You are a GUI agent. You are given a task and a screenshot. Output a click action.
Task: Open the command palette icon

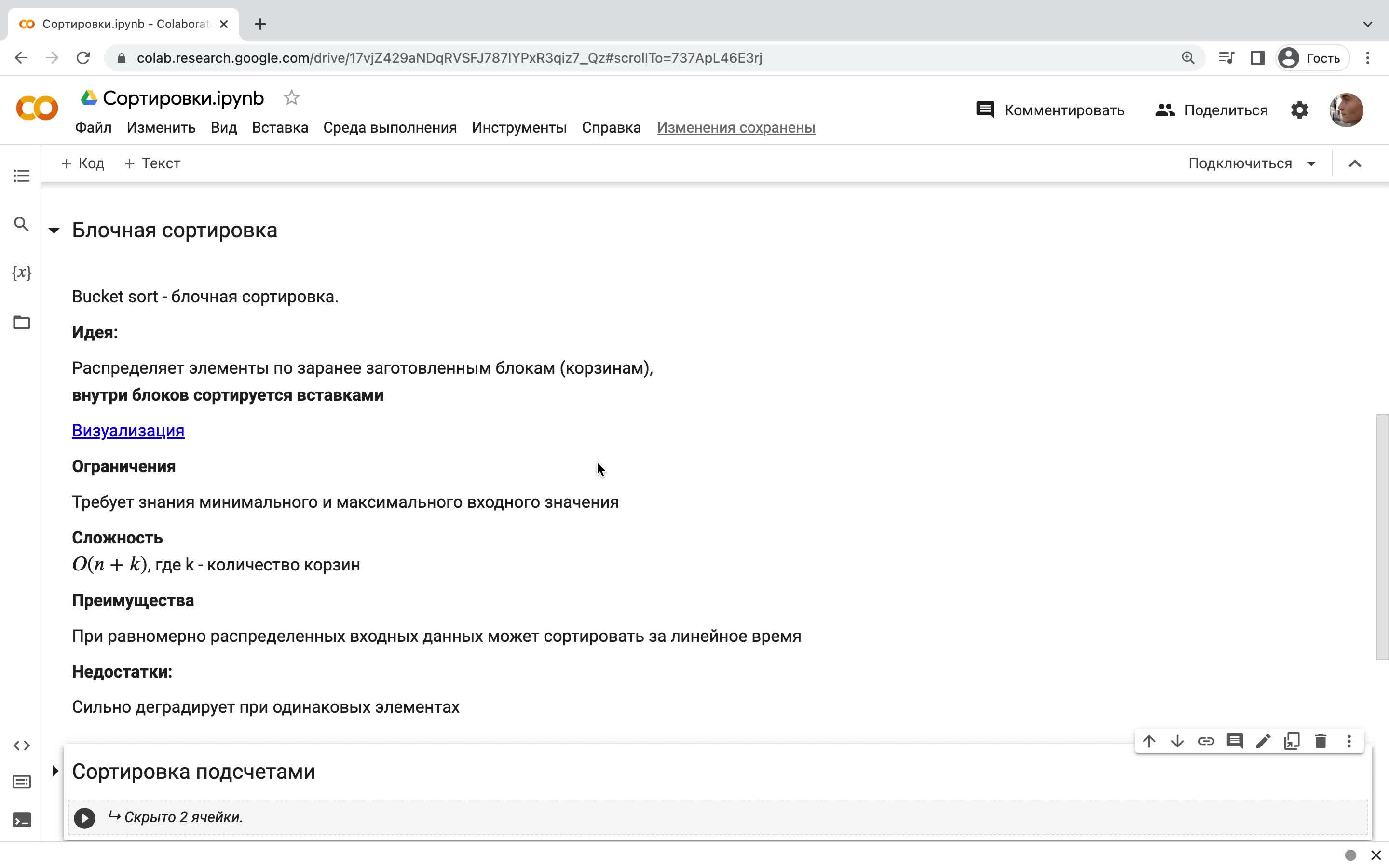pos(21,782)
